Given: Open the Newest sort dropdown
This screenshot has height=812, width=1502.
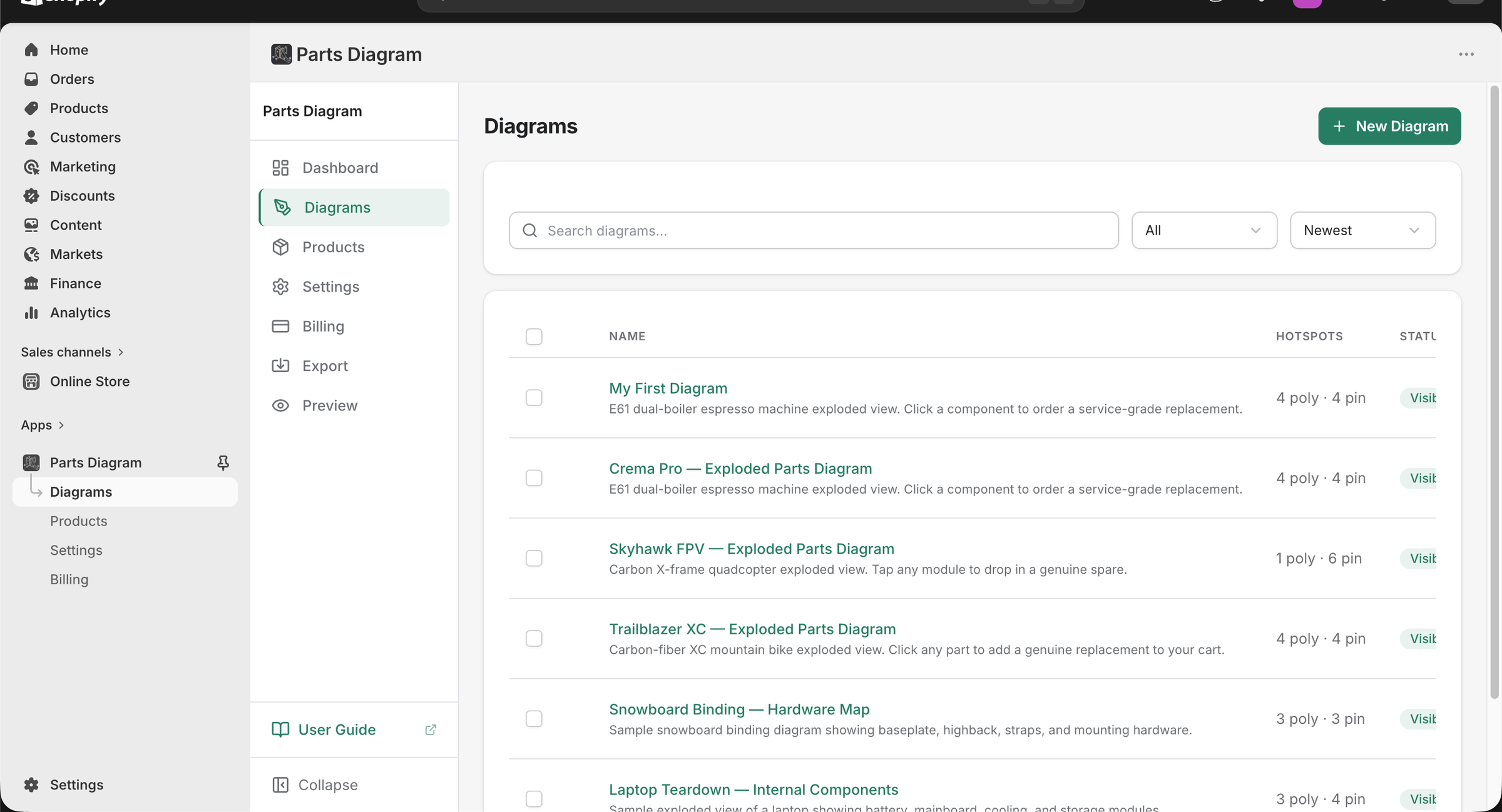Looking at the screenshot, I should click(x=1362, y=230).
